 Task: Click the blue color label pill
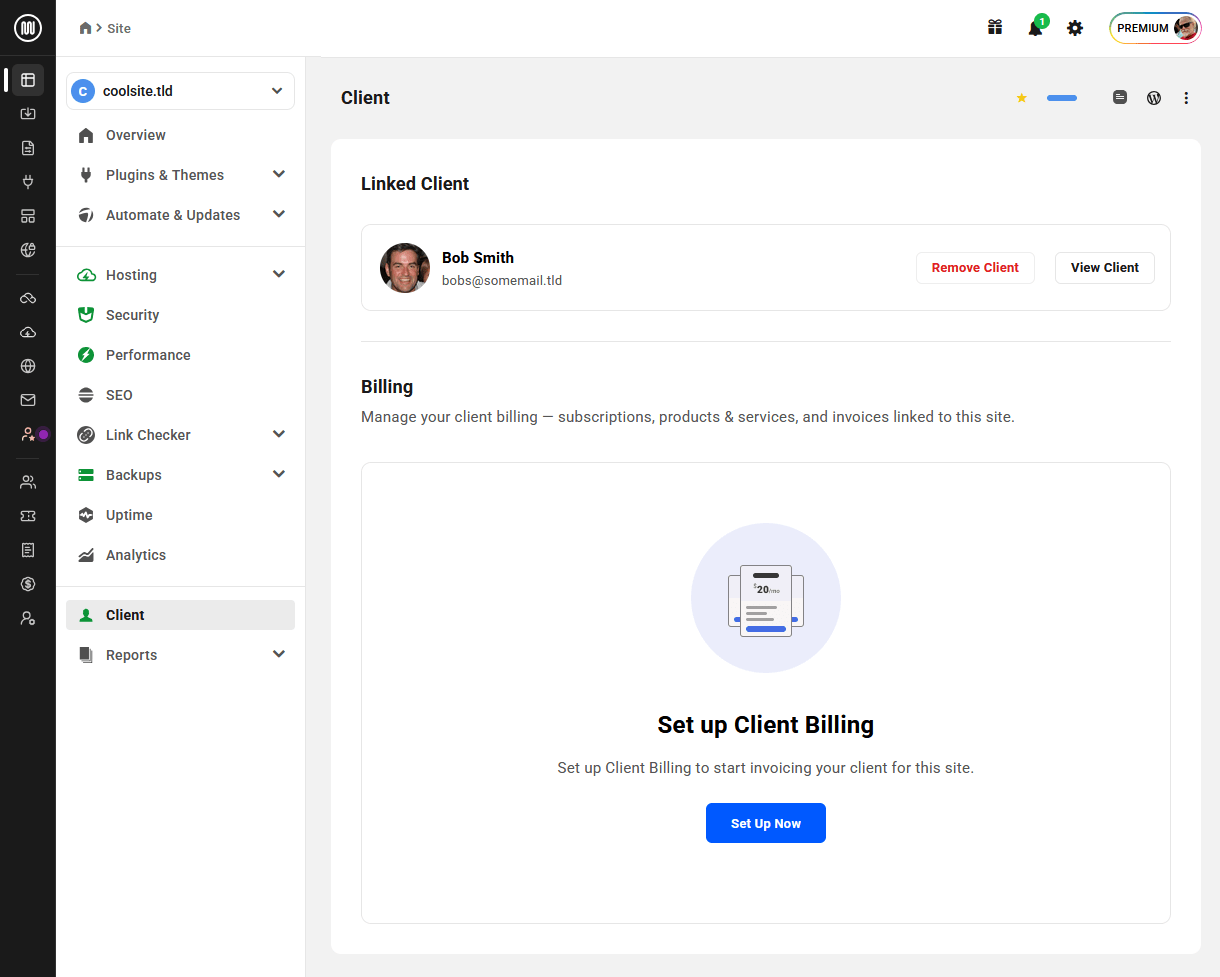click(x=1062, y=98)
